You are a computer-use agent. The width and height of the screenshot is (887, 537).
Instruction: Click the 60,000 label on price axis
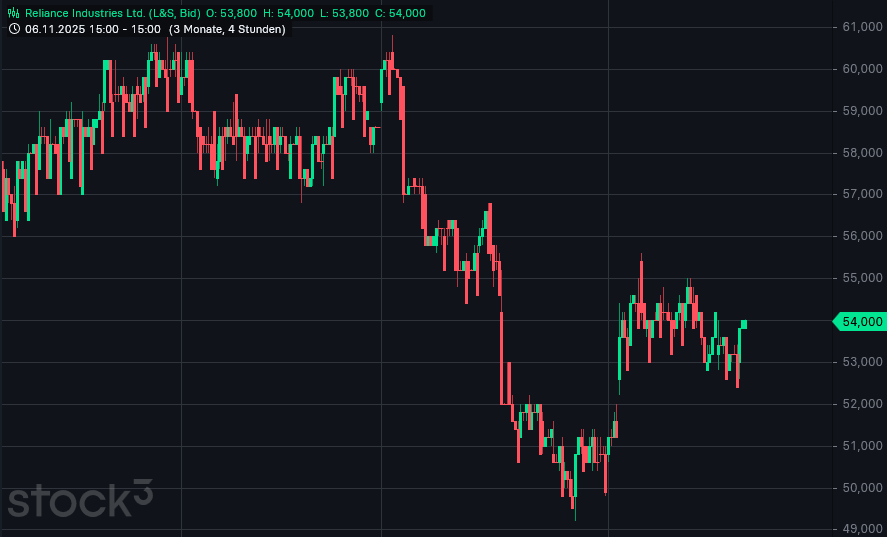[863, 69]
